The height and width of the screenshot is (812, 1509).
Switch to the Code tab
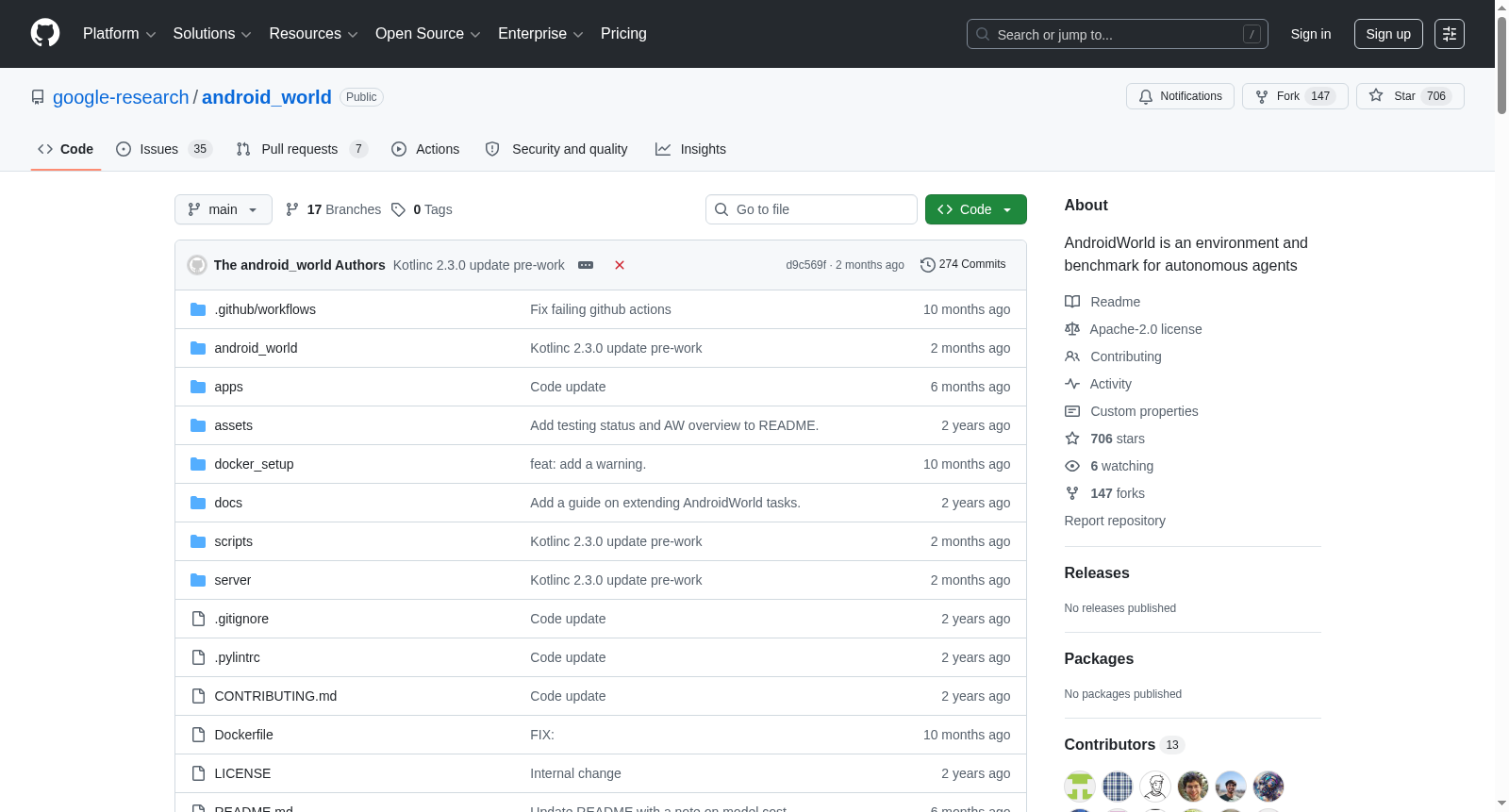(x=66, y=149)
